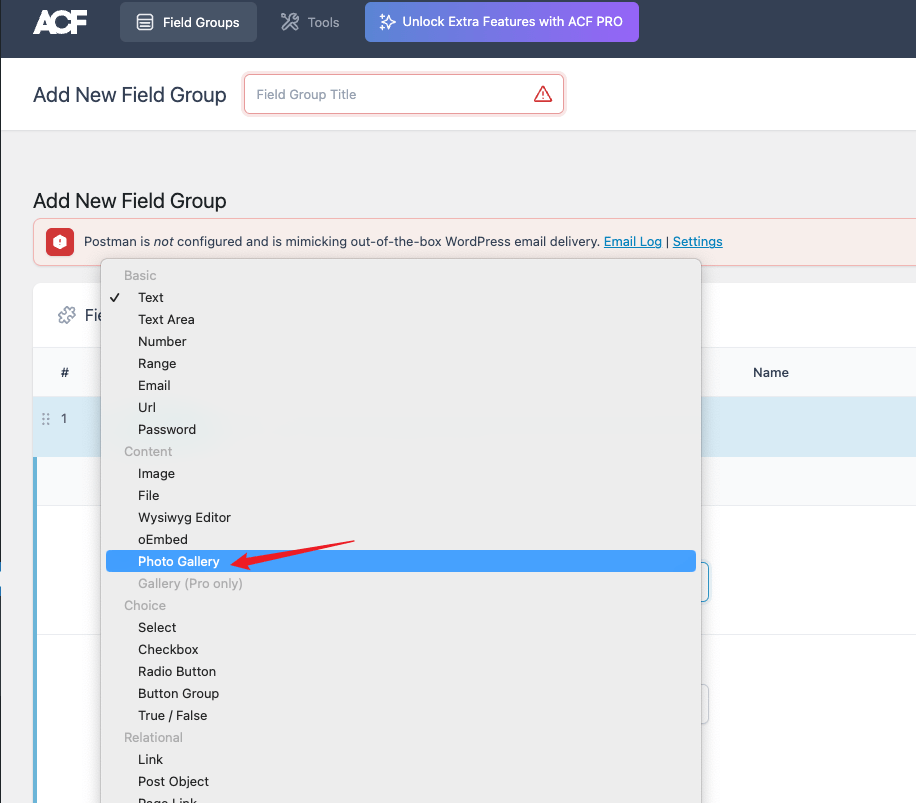Image resolution: width=916 pixels, height=803 pixels.
Task: Open the Postman Settings link
Action: [698, 242]
